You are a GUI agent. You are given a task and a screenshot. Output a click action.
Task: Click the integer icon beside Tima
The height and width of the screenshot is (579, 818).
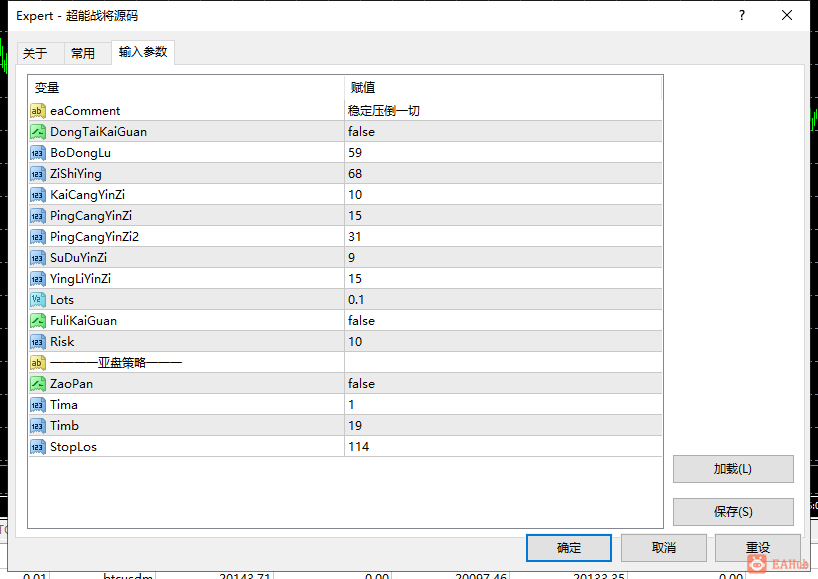38,405
